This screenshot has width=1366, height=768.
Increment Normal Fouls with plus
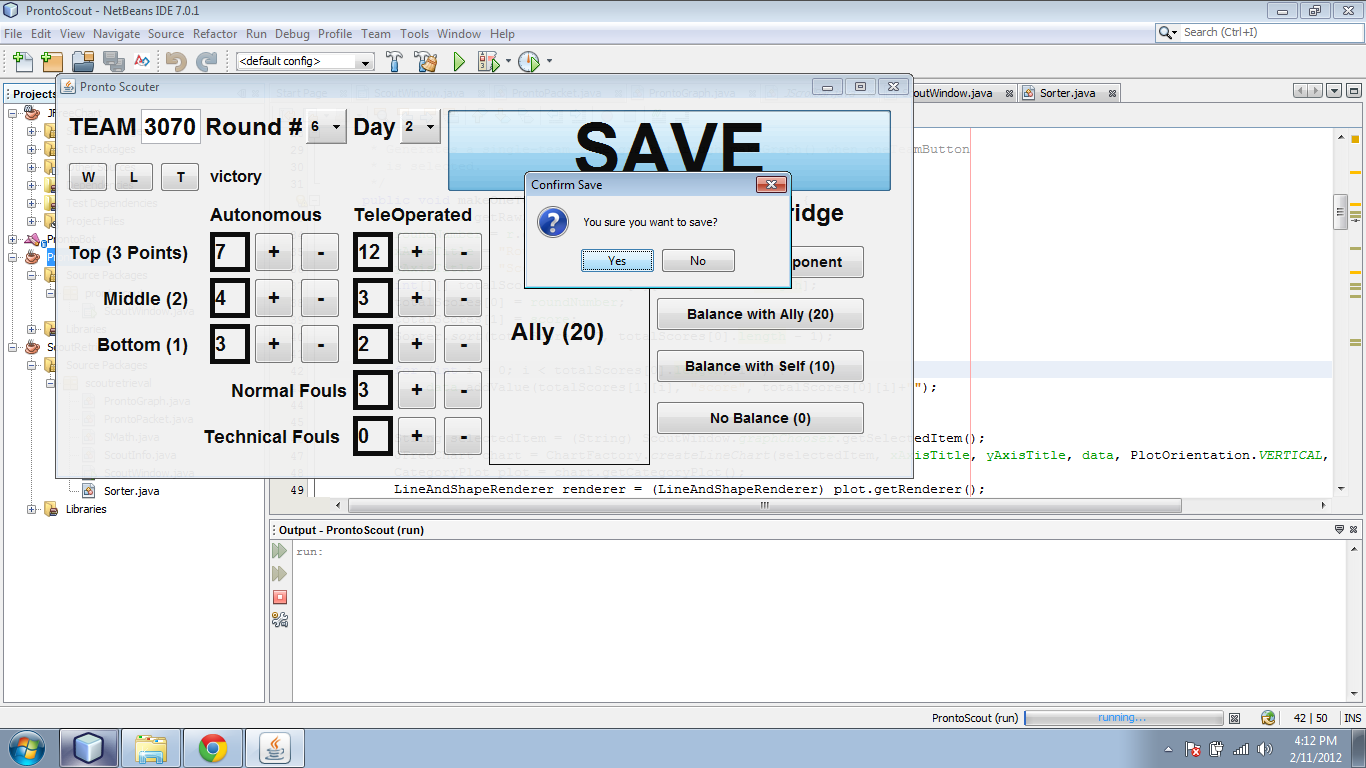click(417, 391)
